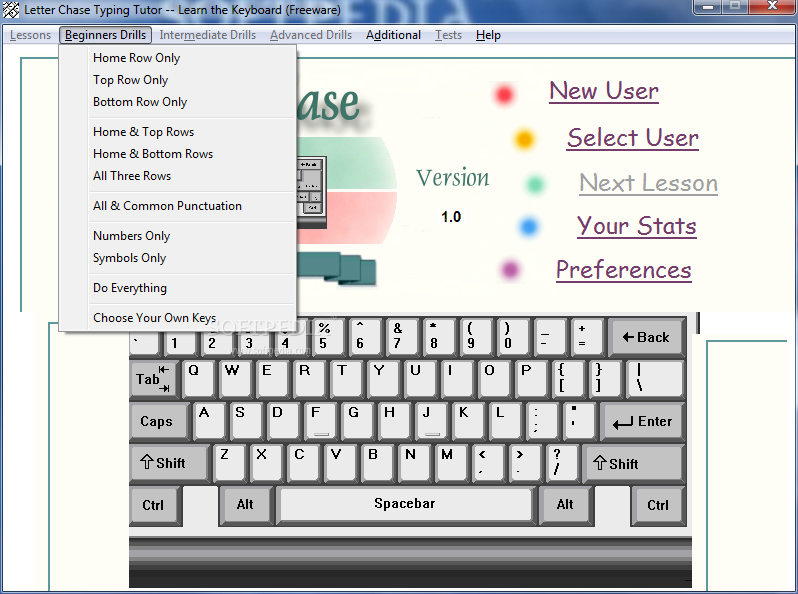Click the keyboard picture in the logo

[x=311, y=192]
